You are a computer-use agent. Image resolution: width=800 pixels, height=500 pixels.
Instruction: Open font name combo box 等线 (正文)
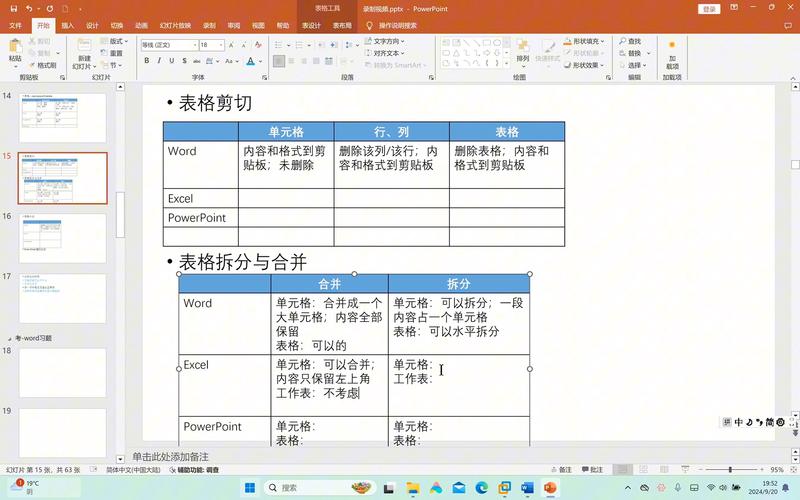pyautogui.click(x=169, y=45)
